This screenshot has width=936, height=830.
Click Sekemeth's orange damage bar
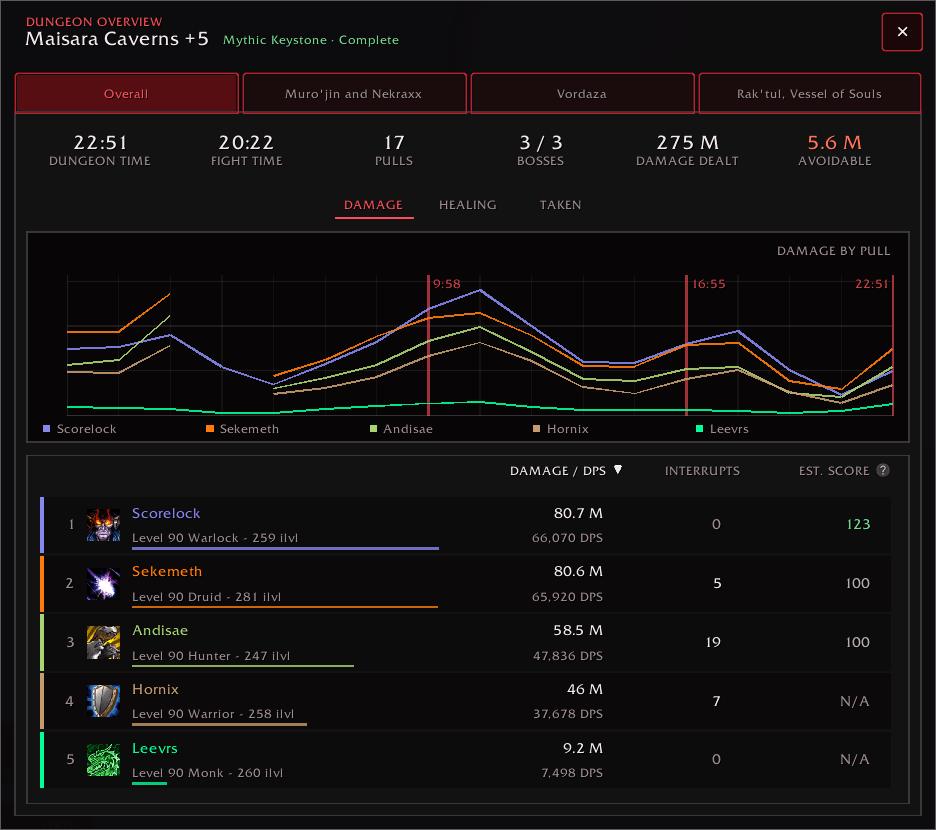pyautogui.click(x=285, y=607)
